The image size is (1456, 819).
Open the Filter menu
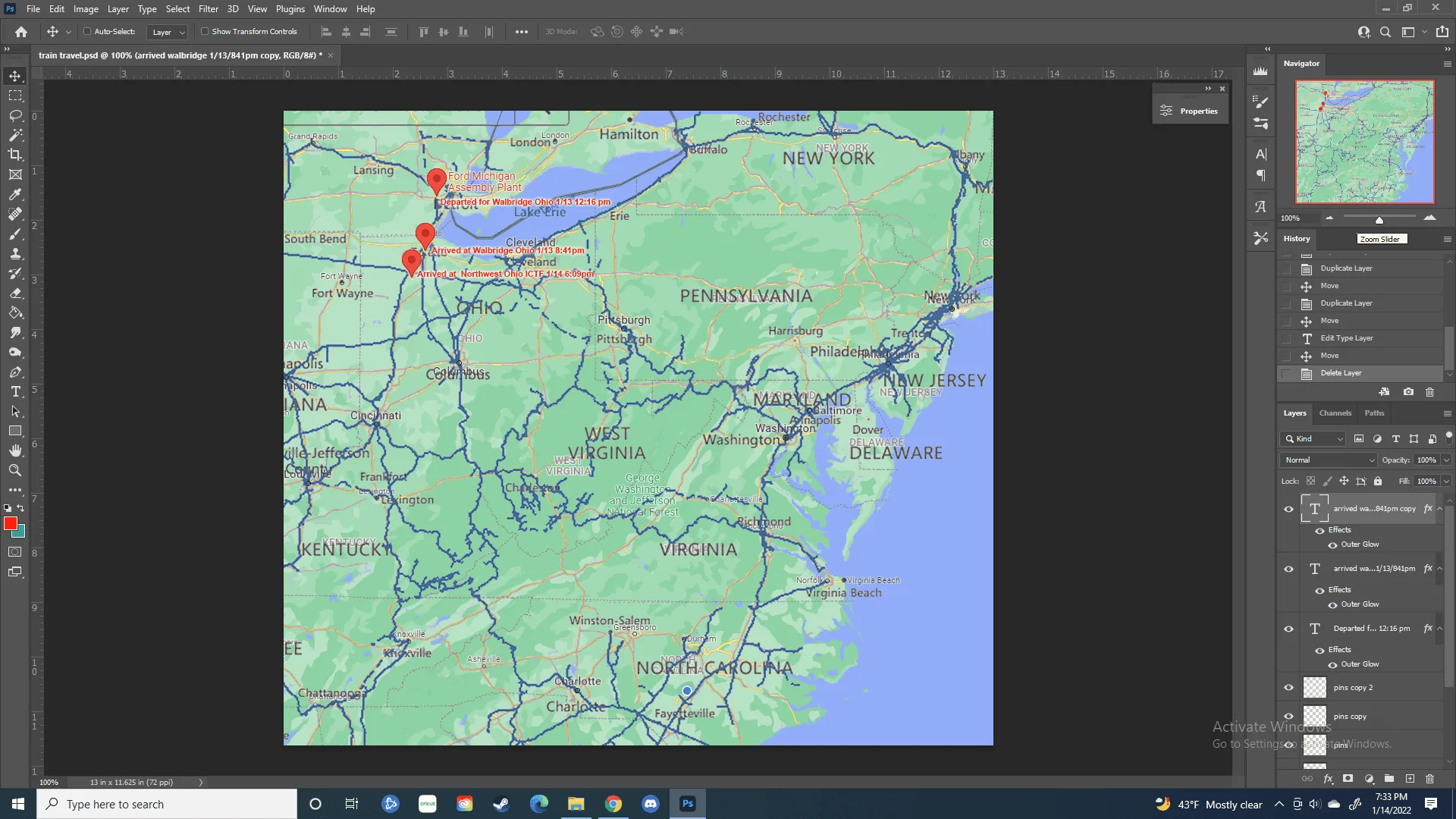209,9
